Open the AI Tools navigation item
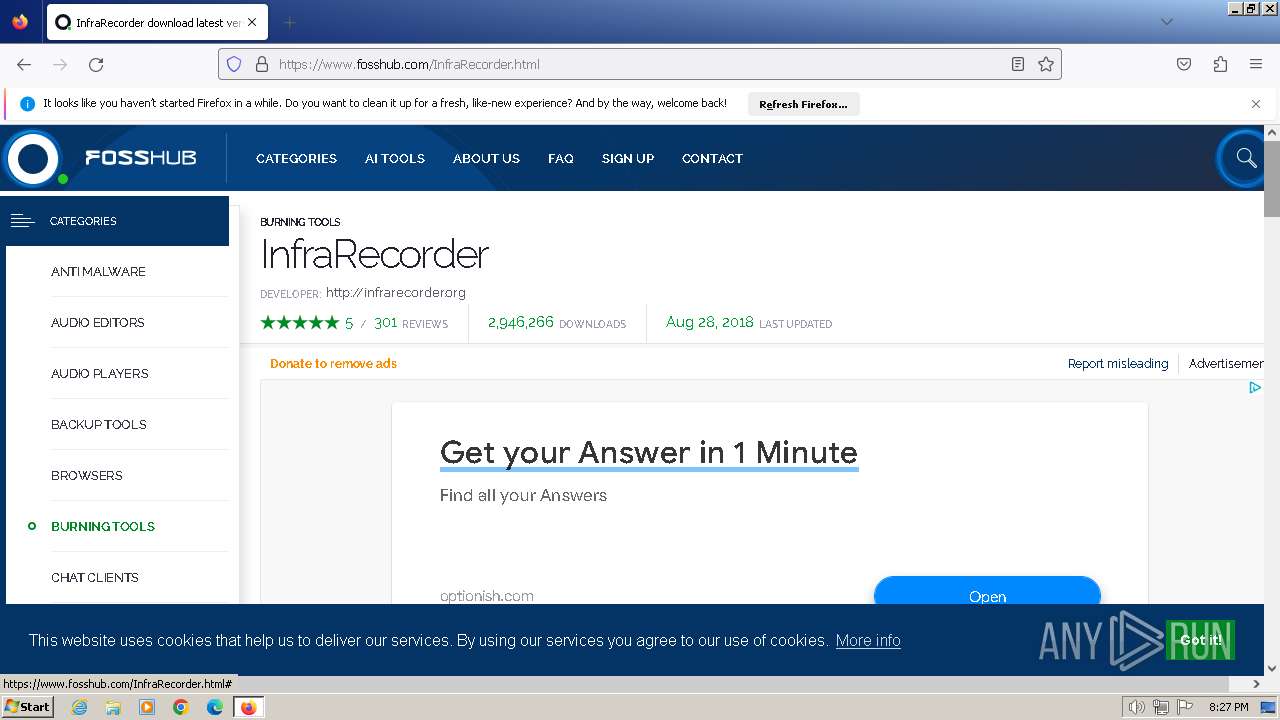This screenshot has width=1280, height=720. (394, 158)
